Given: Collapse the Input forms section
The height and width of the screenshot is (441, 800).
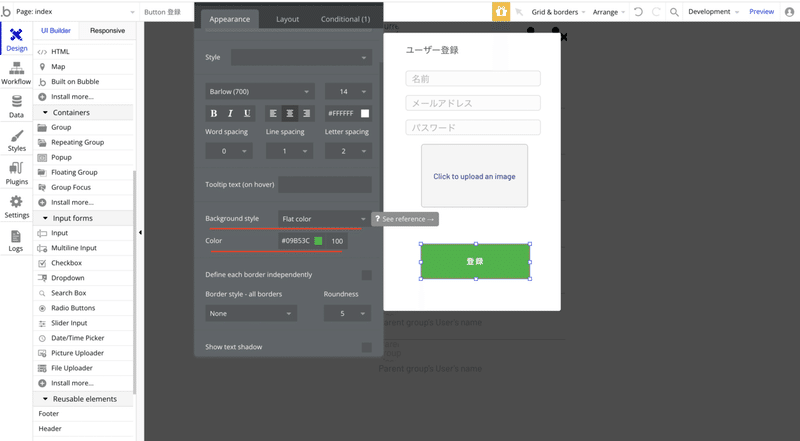Looking at the screenshot, I should point(45,218).
